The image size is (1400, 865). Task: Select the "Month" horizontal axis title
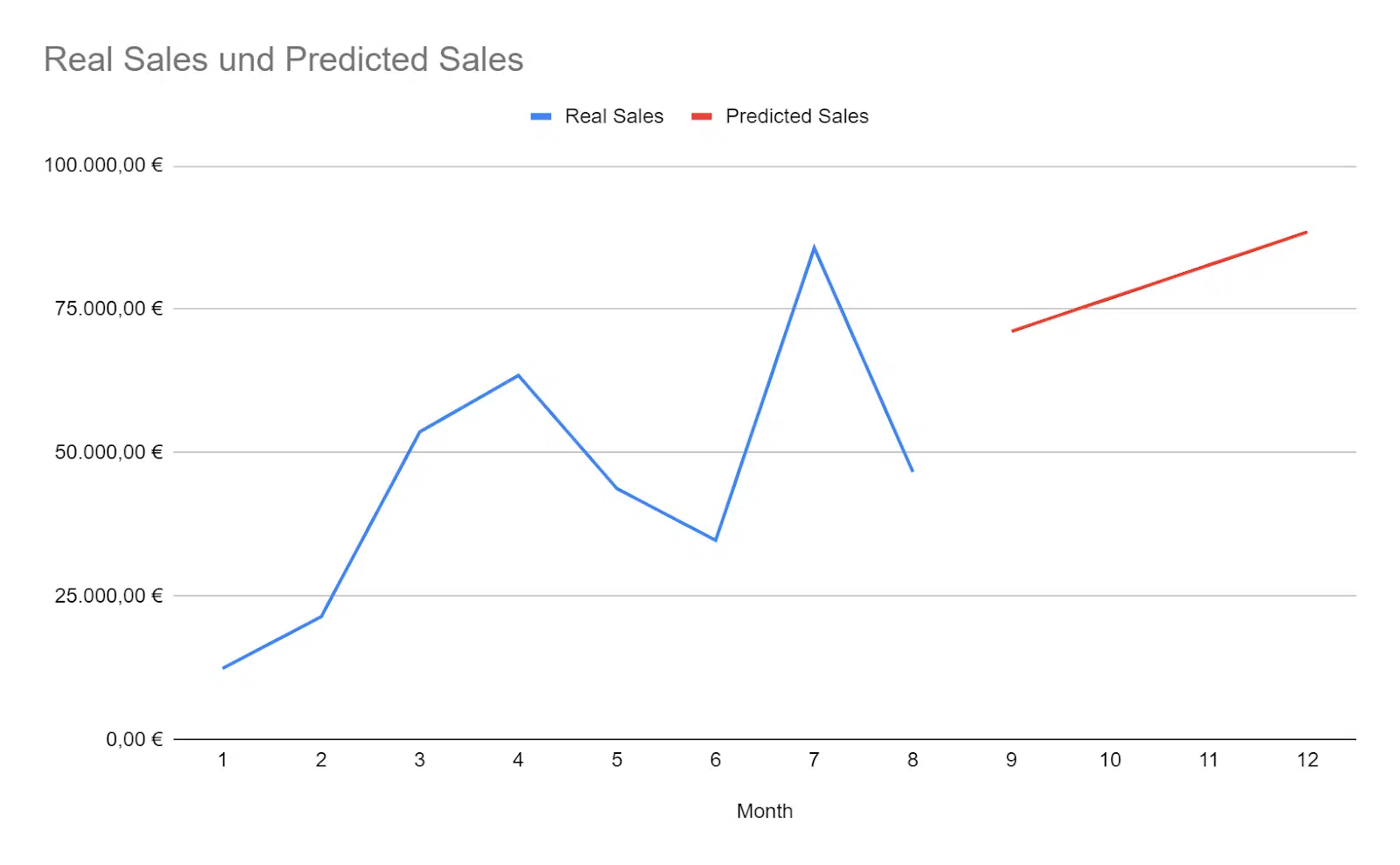tap(764, 811)
